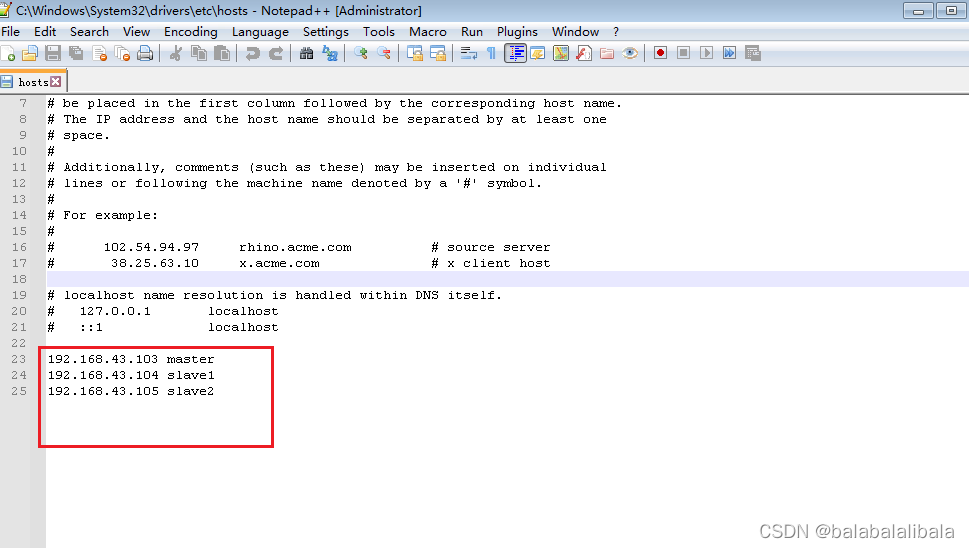
Task: Run macro multiple times icon
Action: coord(730,54)
